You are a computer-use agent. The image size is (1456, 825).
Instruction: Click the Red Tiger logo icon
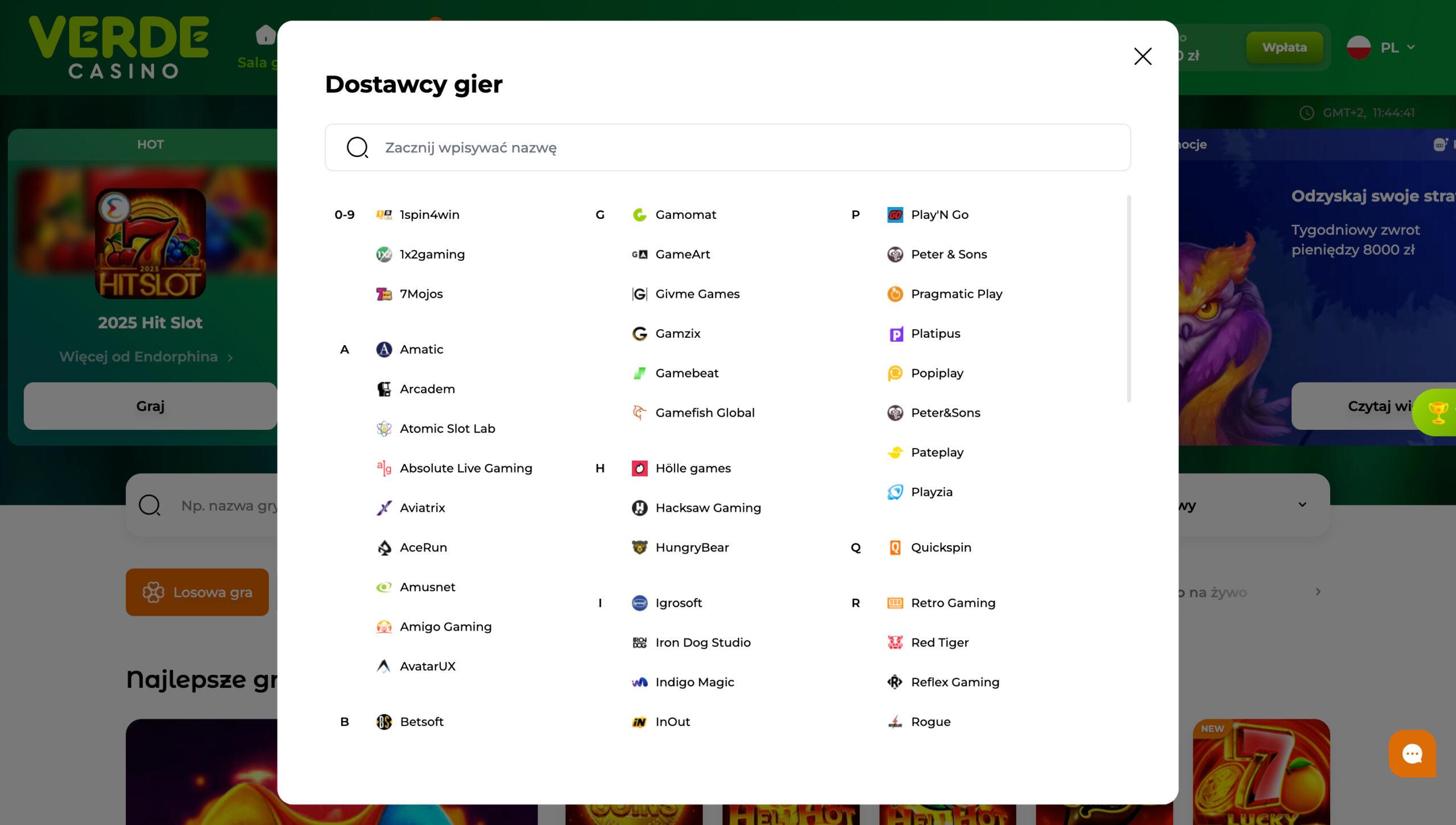895,642
